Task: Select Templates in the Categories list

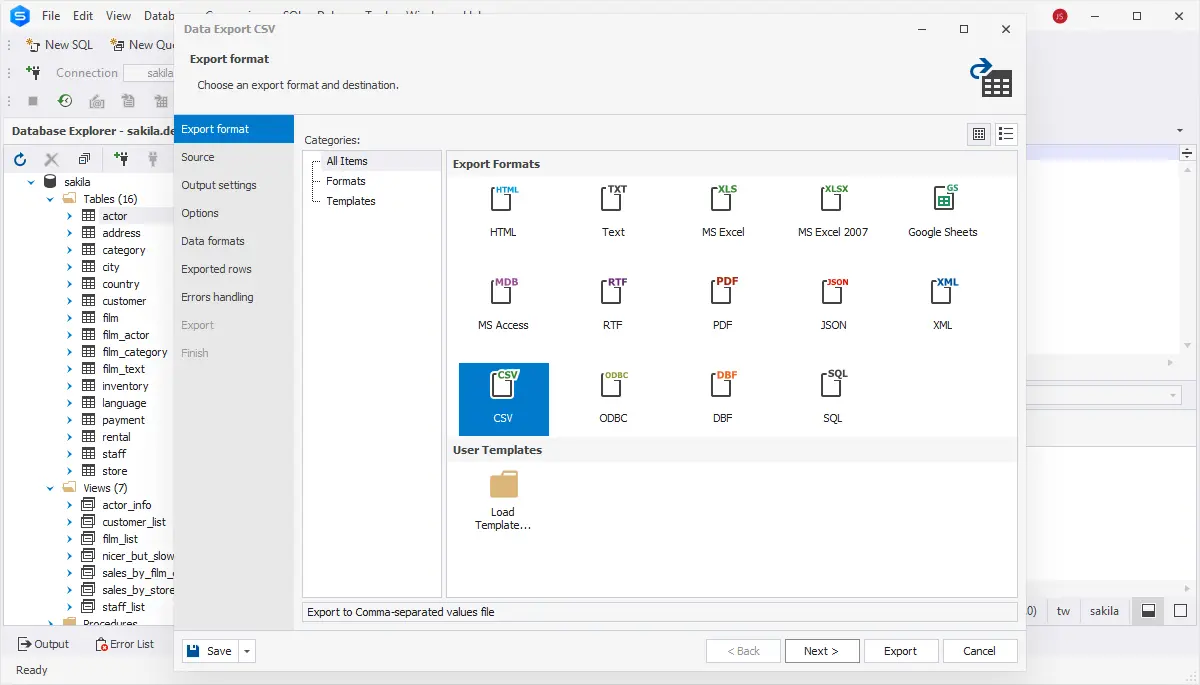Action: pyautogui.click(x=350, y=201)
